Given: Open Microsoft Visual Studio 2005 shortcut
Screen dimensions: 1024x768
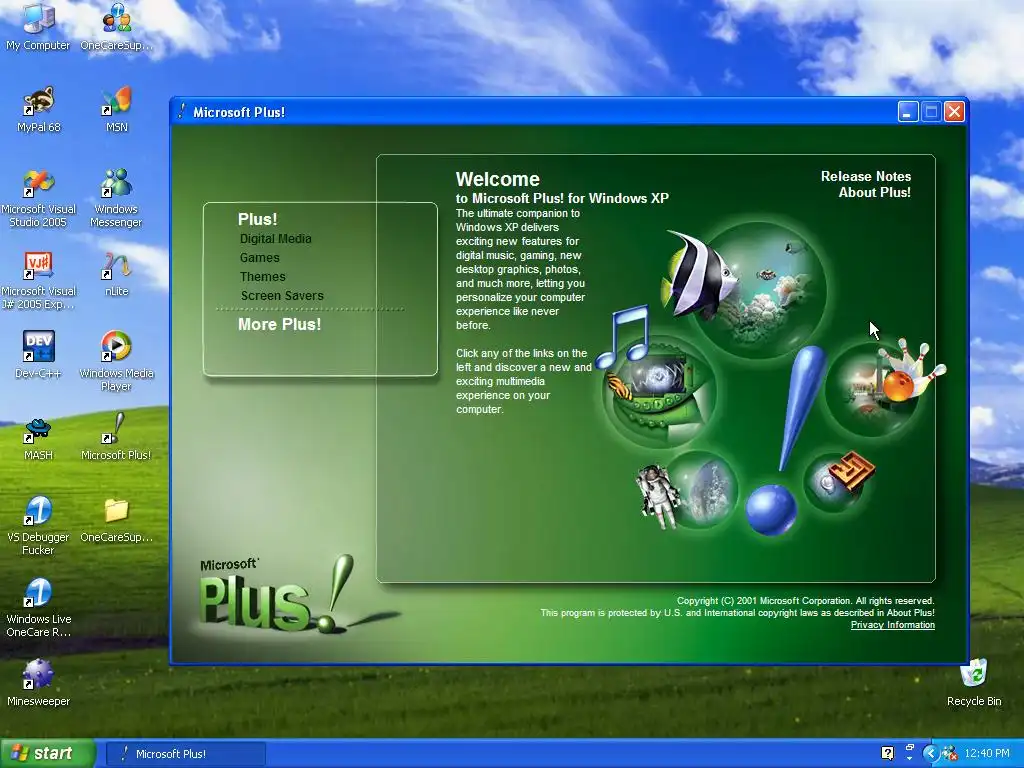Looking at the screenshot, I should 39,198.
